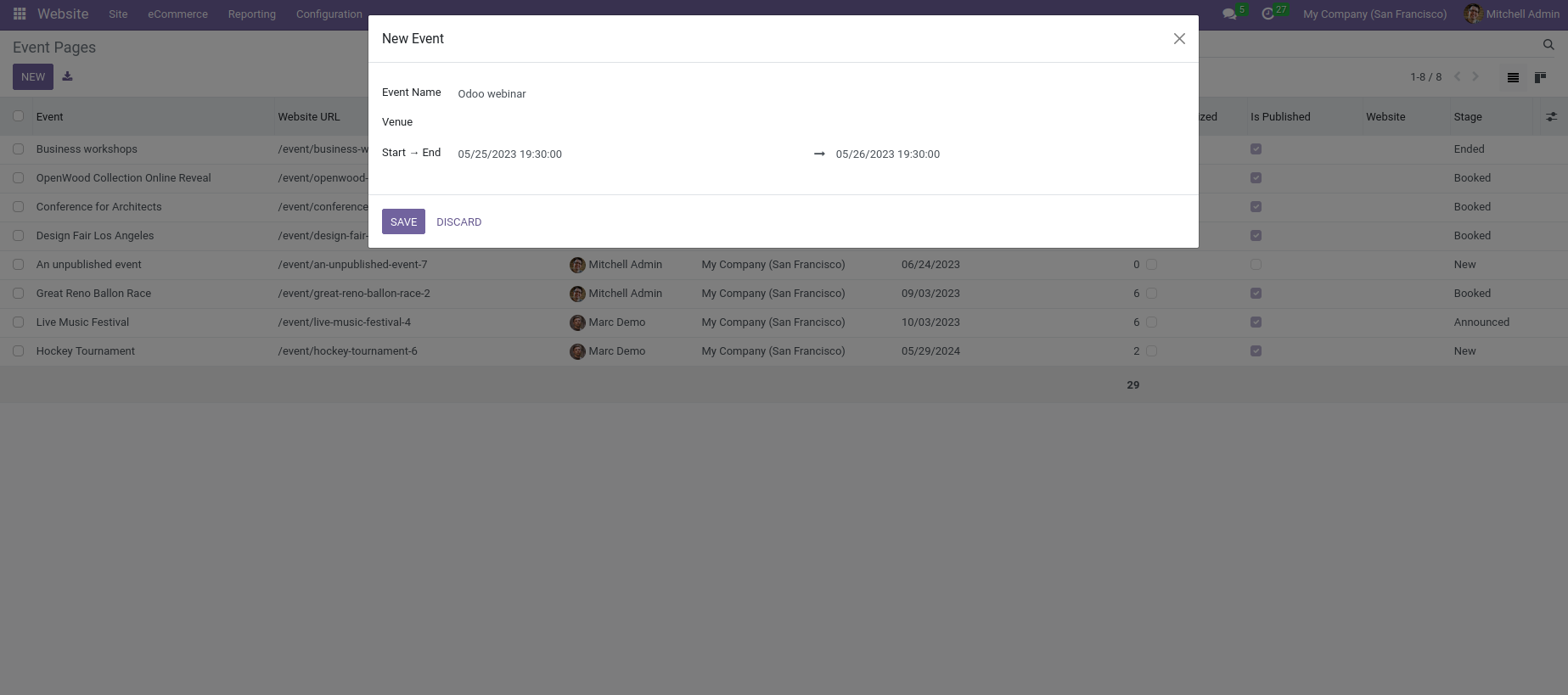Open the Site menu

118,14
